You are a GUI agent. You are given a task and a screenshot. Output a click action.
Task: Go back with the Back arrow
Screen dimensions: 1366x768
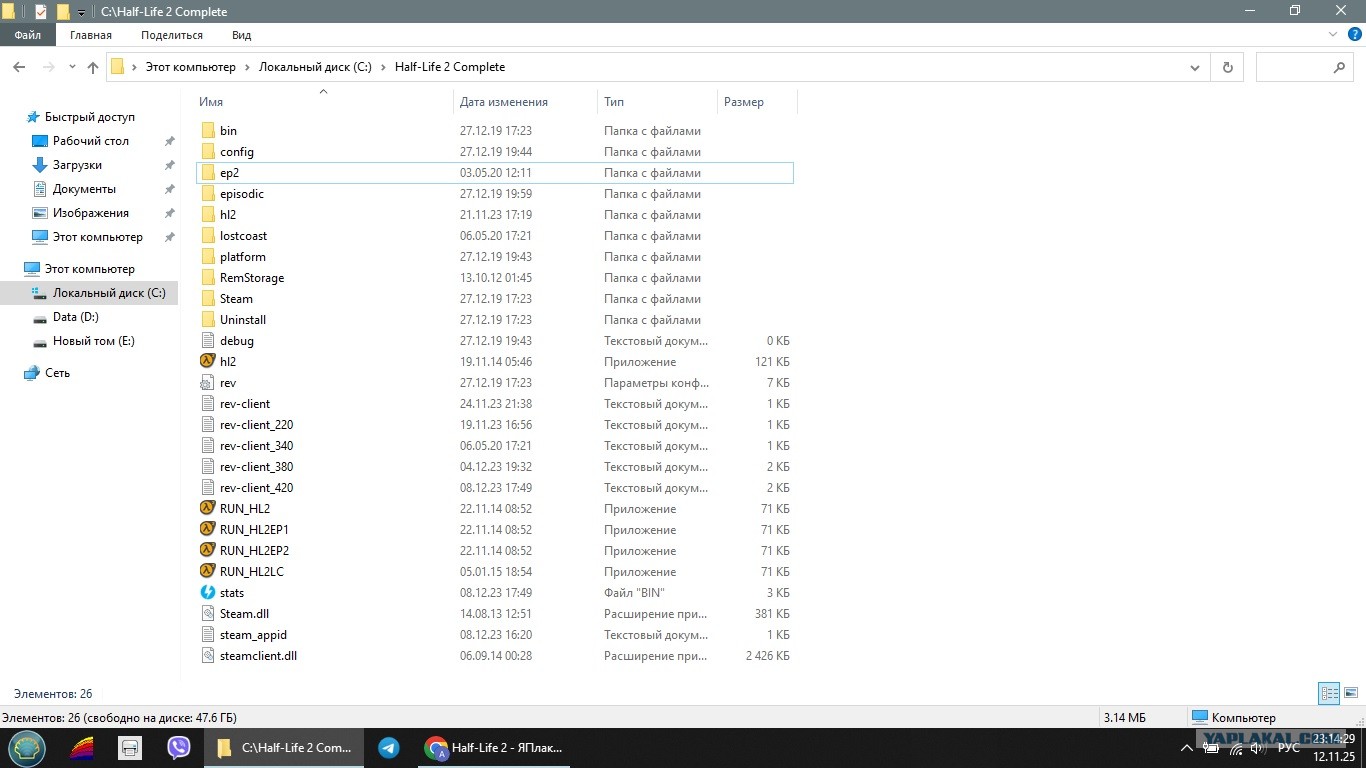tap(18, 67)
